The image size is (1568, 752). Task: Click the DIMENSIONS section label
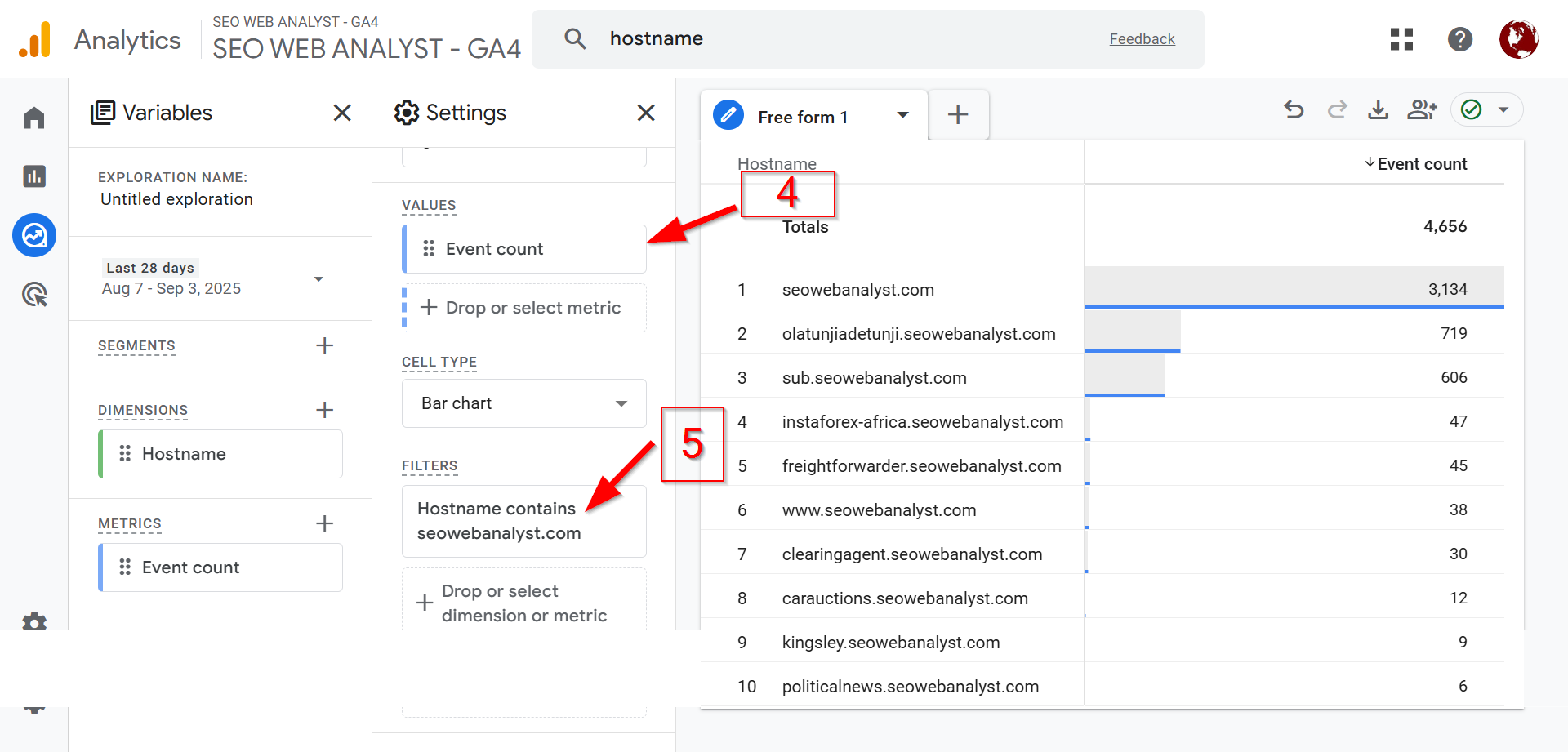[x=143, y=410]
